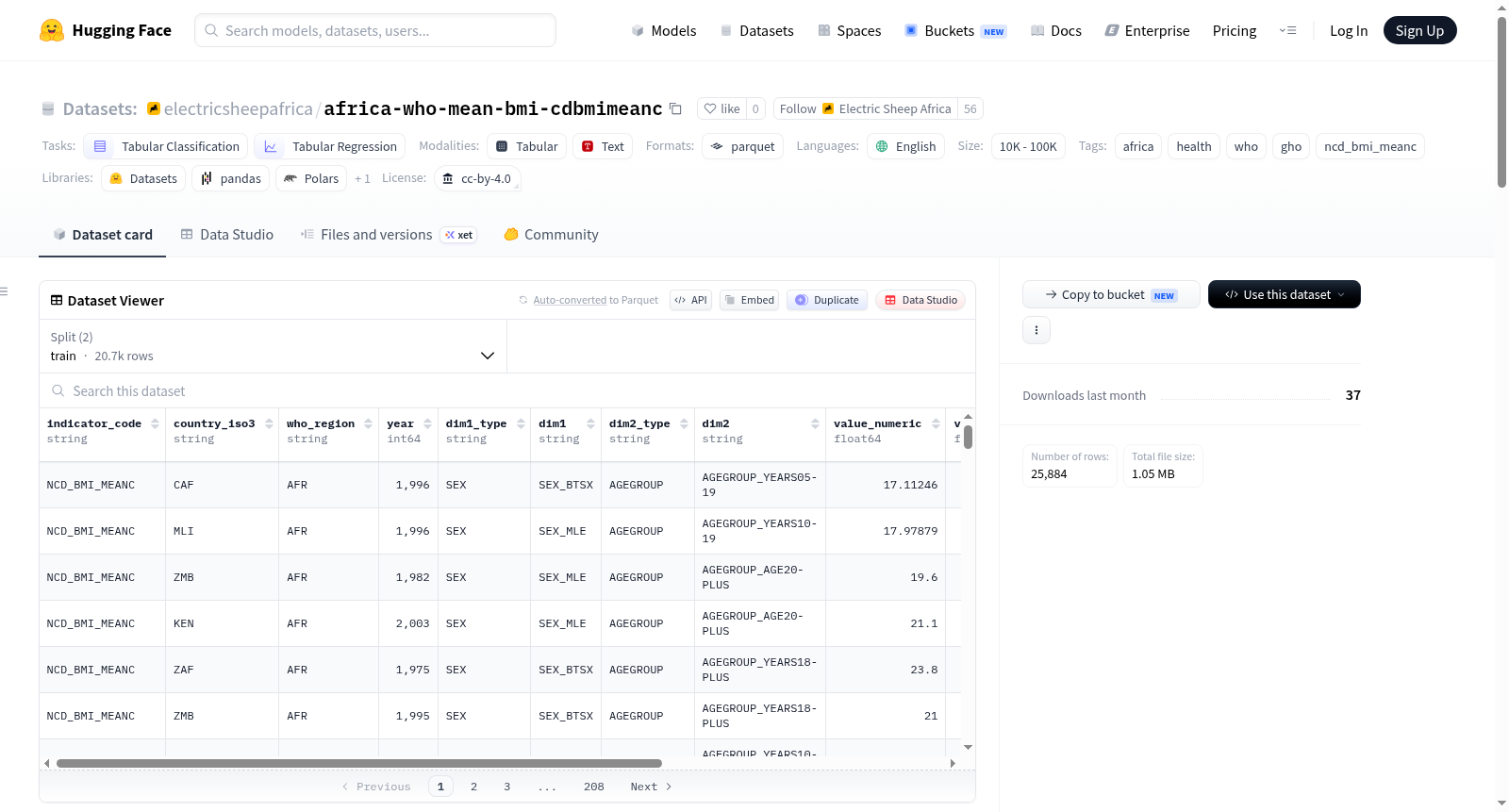This screenshot has width=1509, height=812.
Task: Open the electricsheepafrica owner link
Action: (238, 108)
